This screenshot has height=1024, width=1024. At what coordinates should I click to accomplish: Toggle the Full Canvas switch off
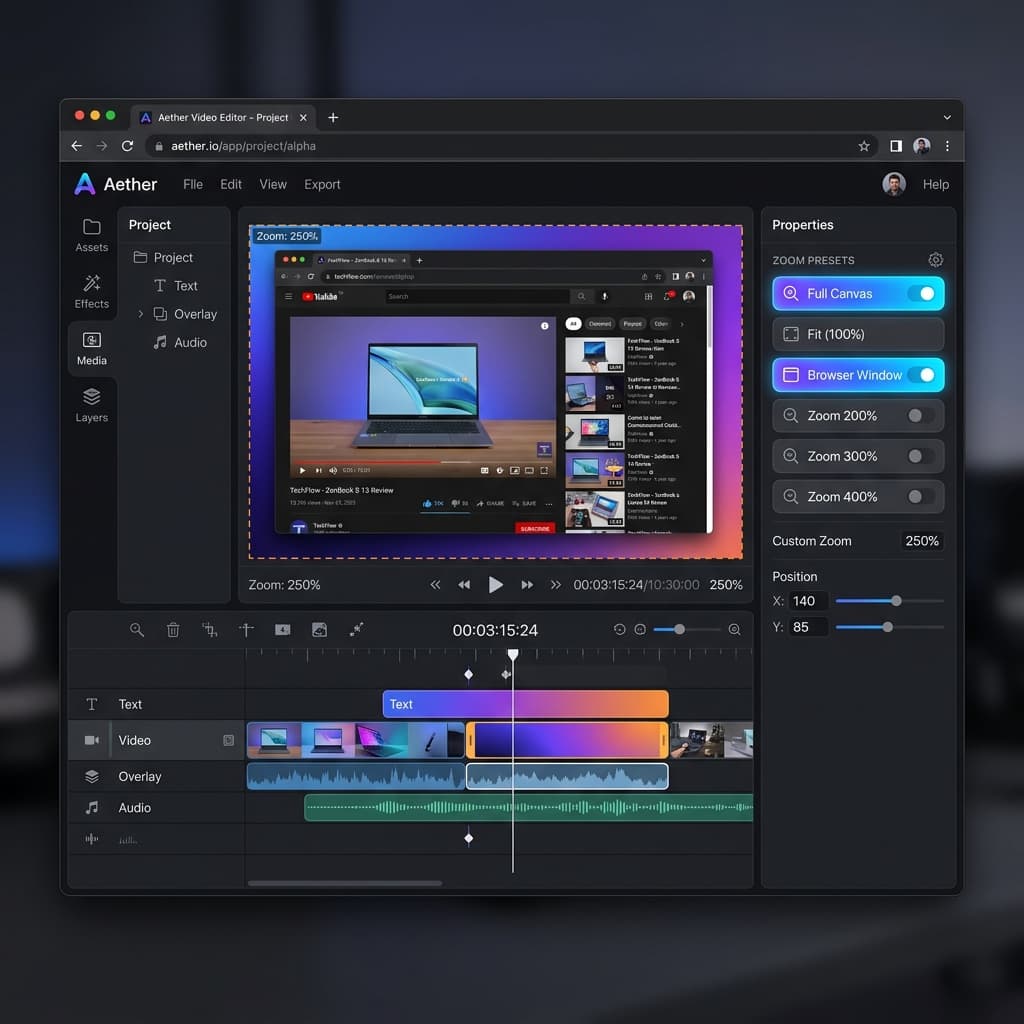pyautogui.click(x=920, y=294)
